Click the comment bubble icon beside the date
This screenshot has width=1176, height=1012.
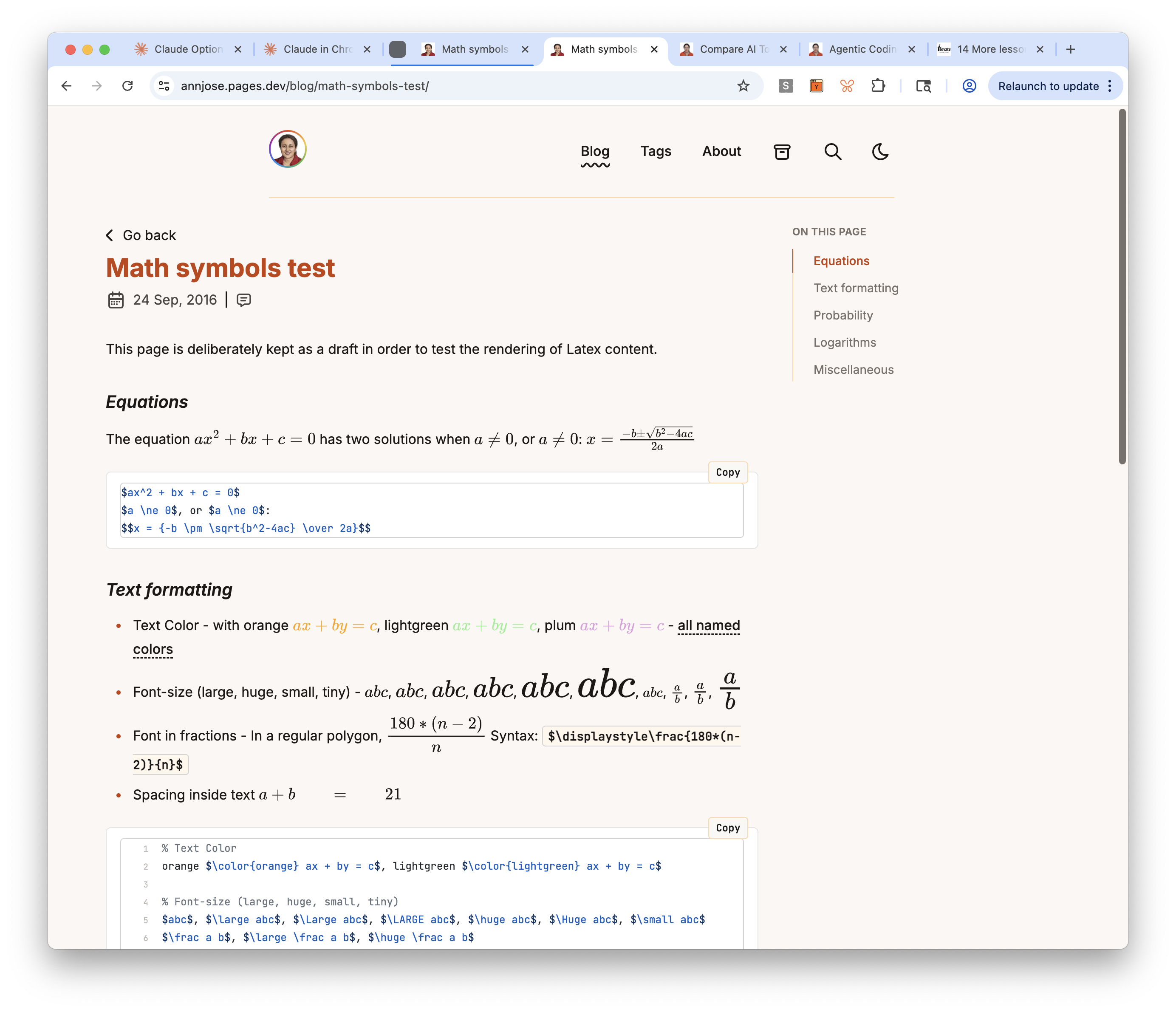point(244,300)
